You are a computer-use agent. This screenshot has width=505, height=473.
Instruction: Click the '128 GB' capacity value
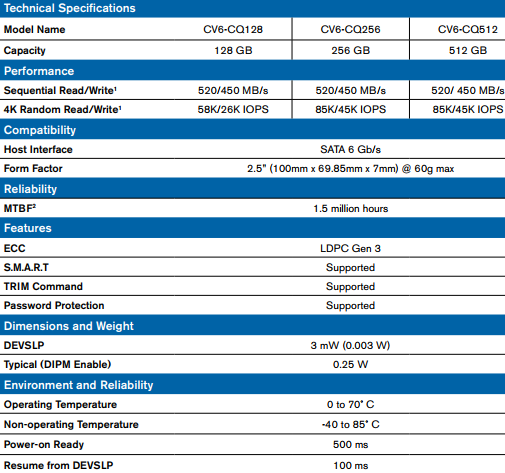233,50
